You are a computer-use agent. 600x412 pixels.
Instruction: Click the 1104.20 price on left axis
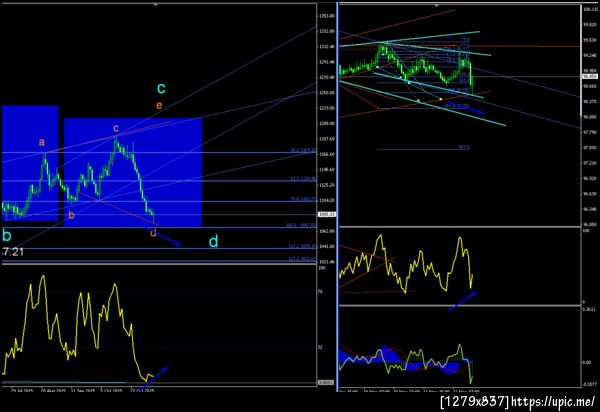327,200
